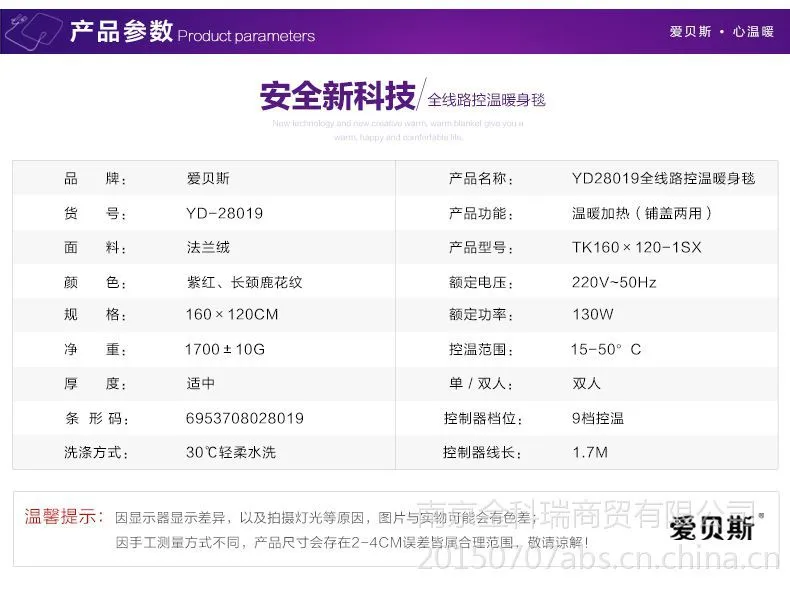This screenshot has width=790, height=589.
Task: Click the fabric value 法兰绒
Action: click(x=208, y=247)
